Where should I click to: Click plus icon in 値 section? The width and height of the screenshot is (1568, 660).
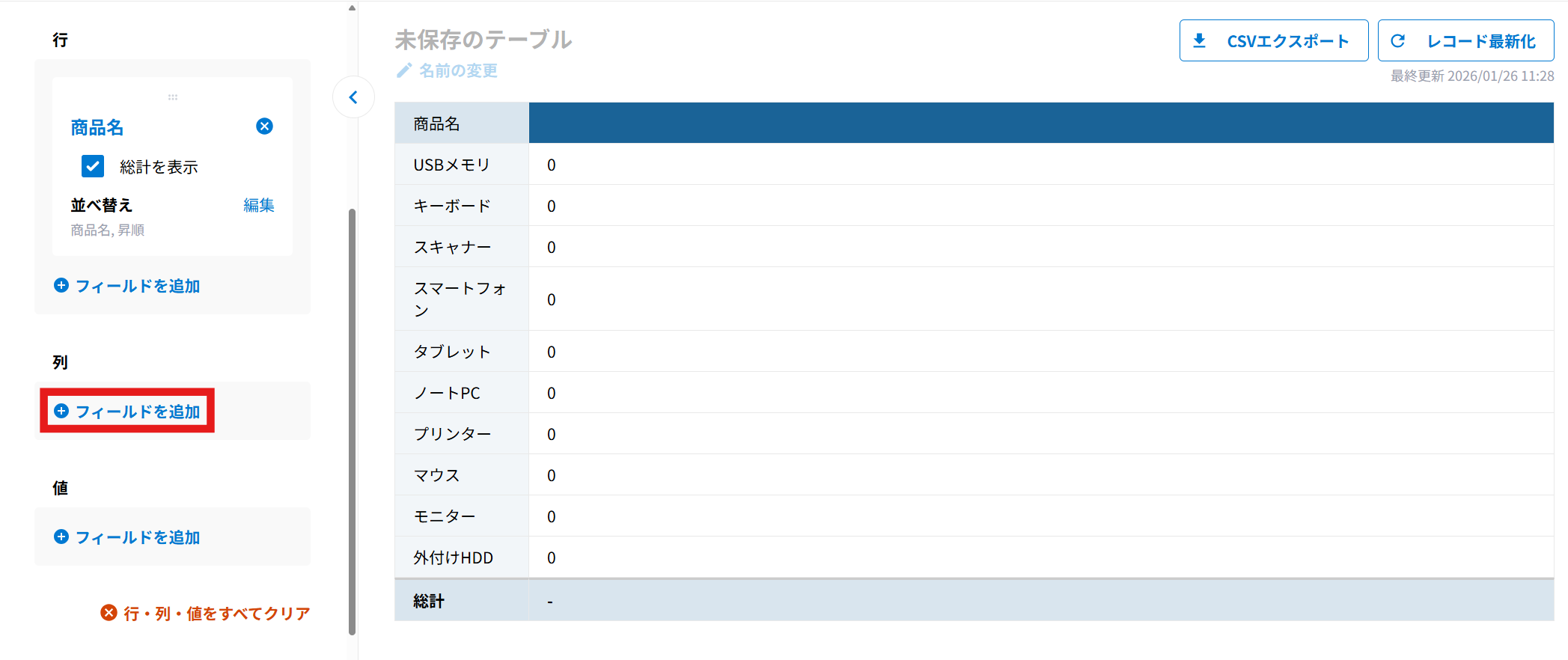tap(61, 537)
